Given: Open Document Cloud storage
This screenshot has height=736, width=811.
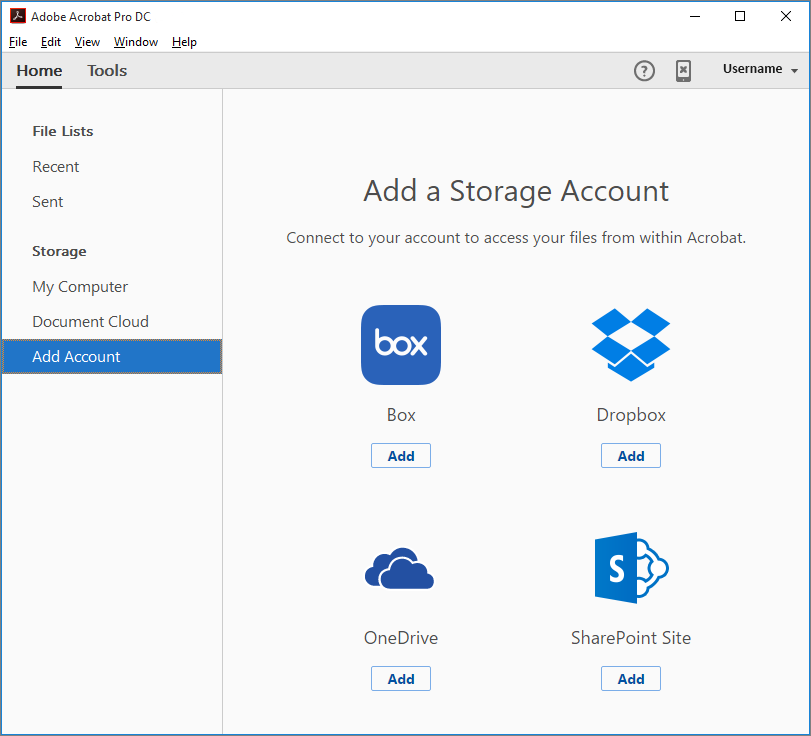Looking at the screenshot, I should tap(91, 321).
